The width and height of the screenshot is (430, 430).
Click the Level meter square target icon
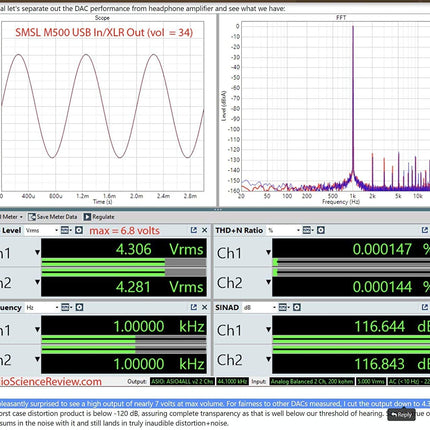pos(79,230)
